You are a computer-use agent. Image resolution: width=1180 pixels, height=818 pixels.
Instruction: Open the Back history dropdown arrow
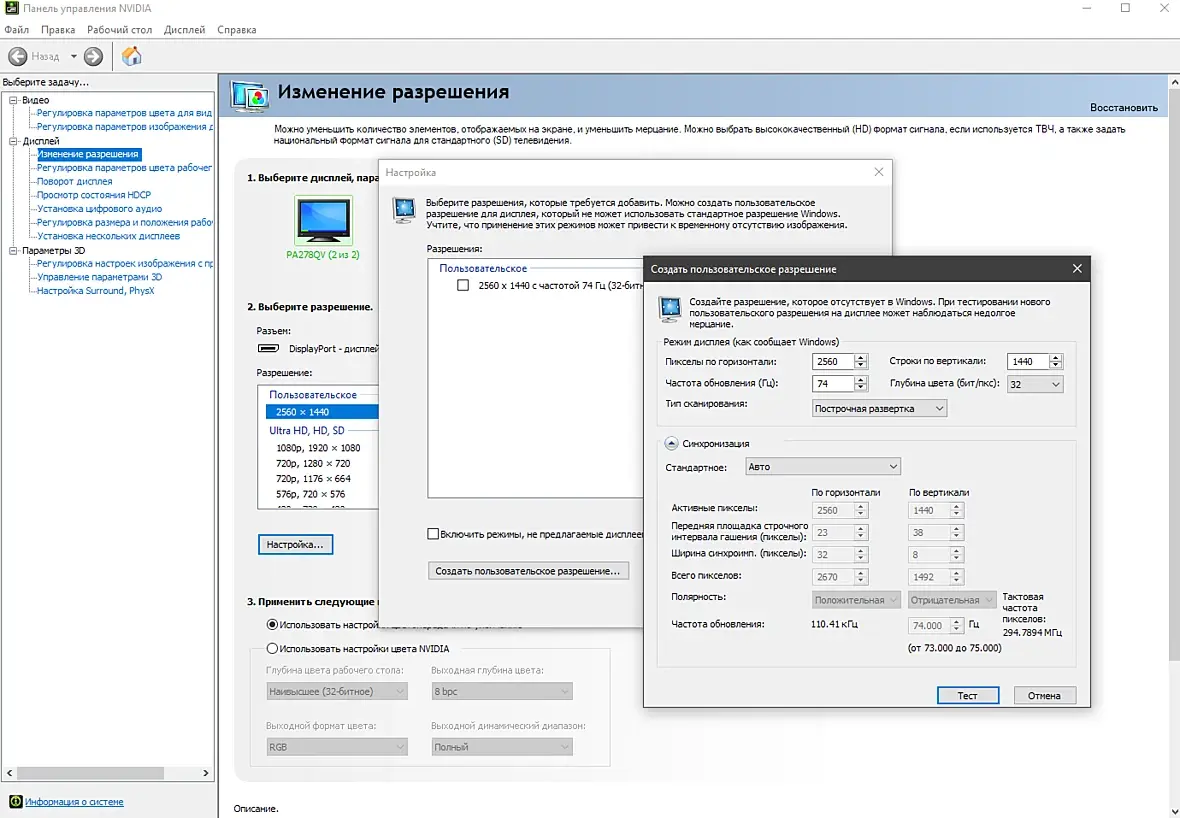74,56
